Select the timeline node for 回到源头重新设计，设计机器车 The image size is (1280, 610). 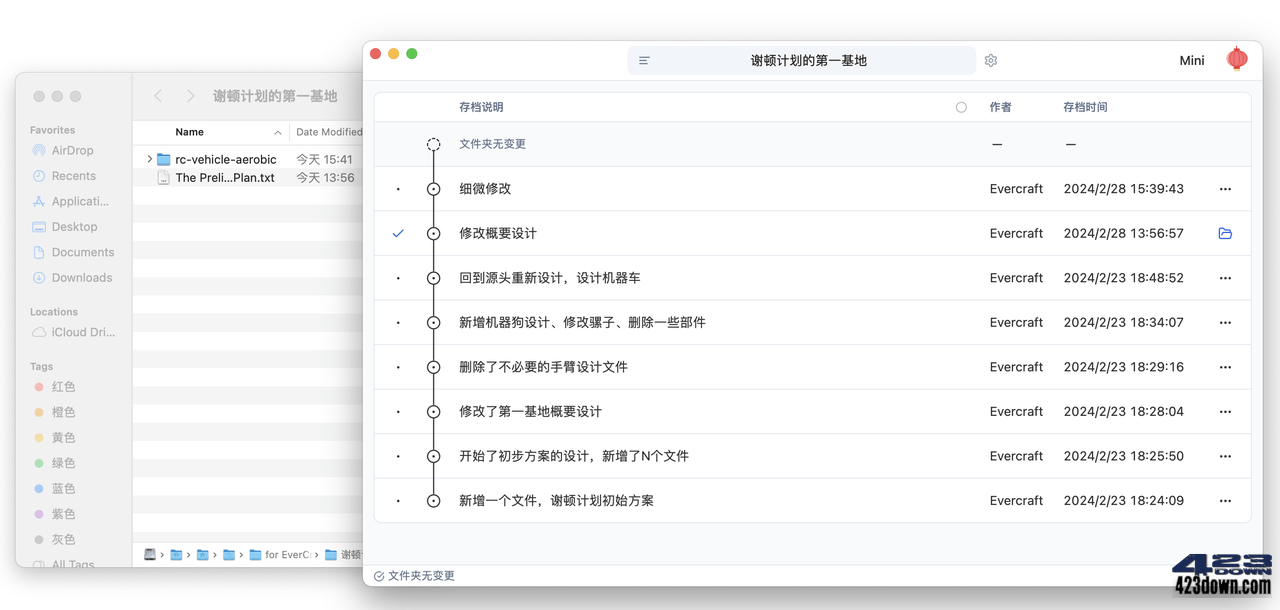pyautogui.click(x=433, y=277)
